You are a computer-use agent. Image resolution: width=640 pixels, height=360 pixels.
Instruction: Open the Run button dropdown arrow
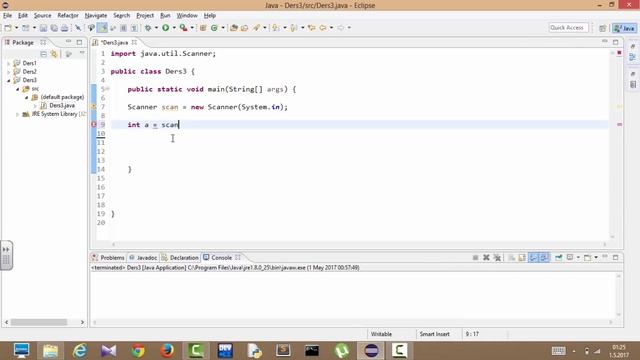coord(174,28)
